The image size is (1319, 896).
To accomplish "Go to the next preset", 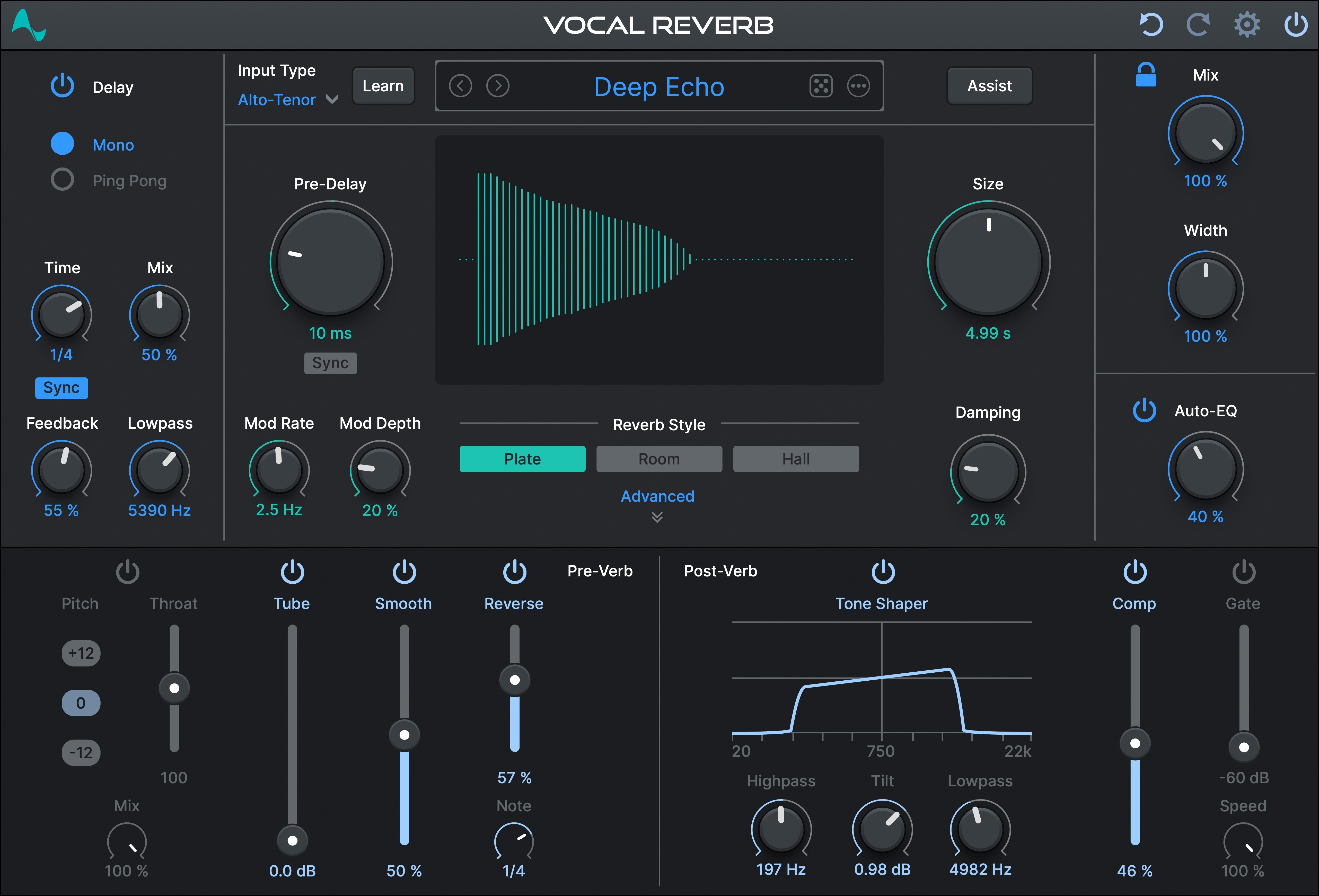I will (498, 86).
